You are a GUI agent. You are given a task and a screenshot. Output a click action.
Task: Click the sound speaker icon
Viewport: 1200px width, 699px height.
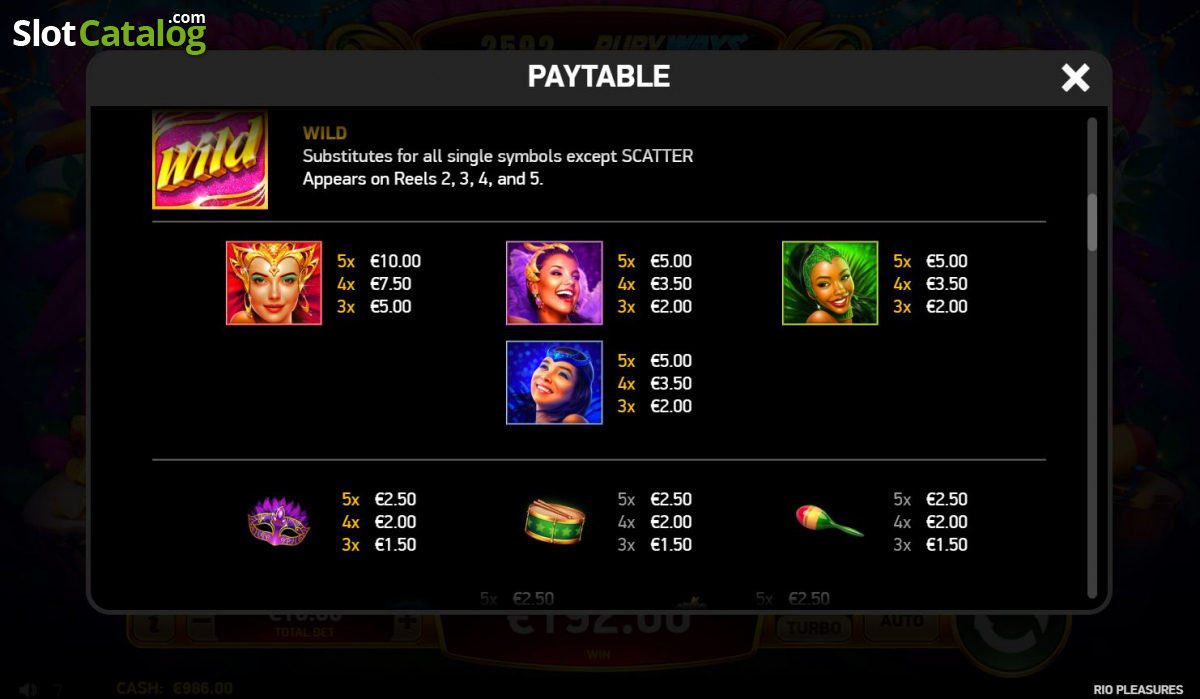(x=29, y=689)
